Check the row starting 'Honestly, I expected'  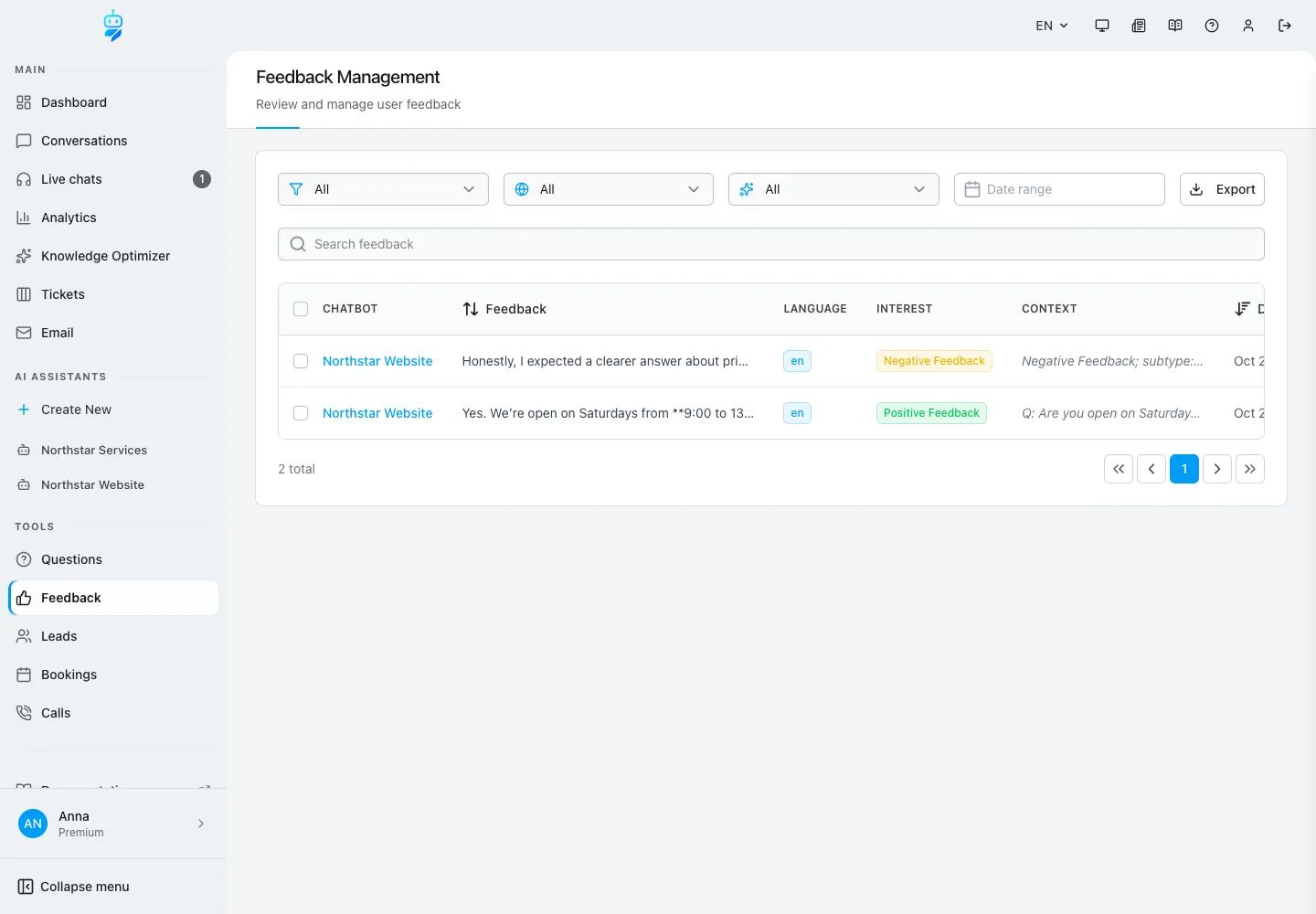pos(301,361)
